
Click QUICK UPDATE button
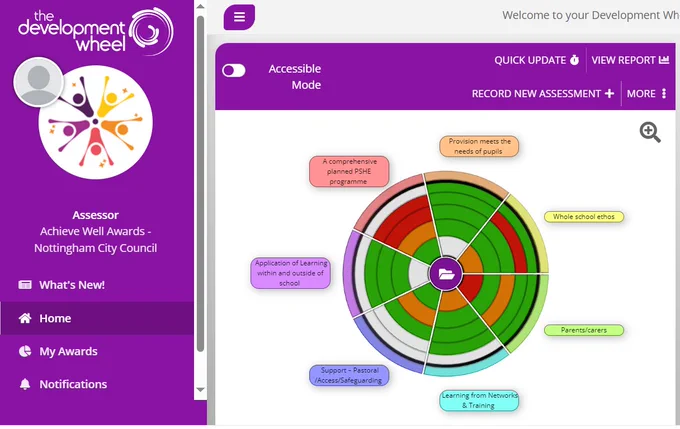[x=537, y=60]
